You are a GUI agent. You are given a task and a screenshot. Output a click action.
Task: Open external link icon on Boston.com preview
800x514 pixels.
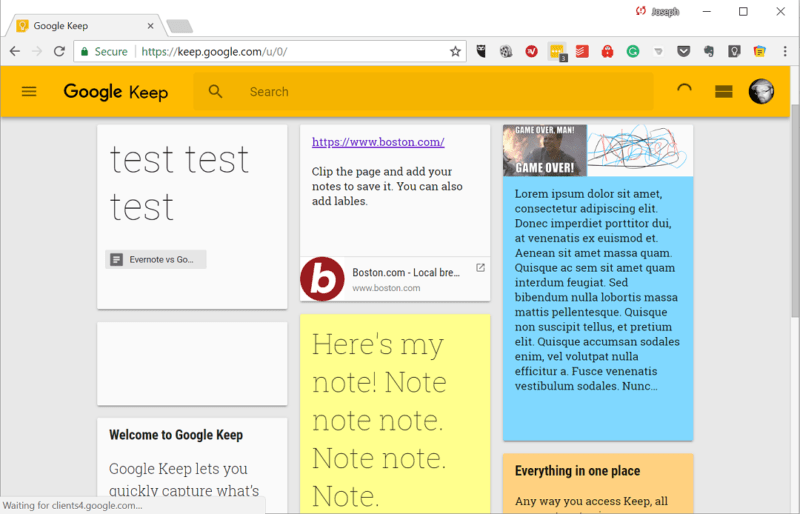click(x=480, y=268)
